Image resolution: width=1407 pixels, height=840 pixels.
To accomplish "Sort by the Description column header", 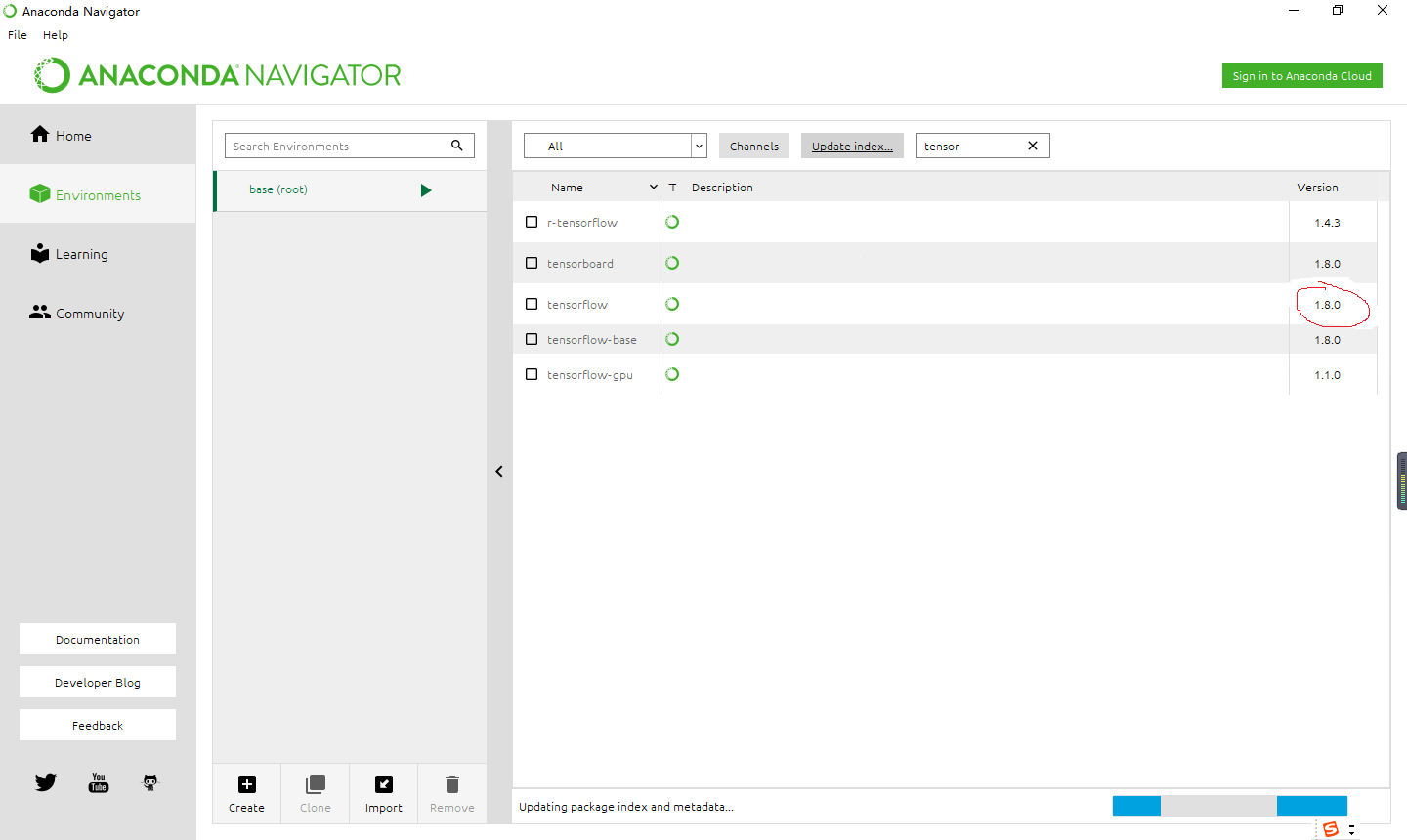I will [722, 187].
